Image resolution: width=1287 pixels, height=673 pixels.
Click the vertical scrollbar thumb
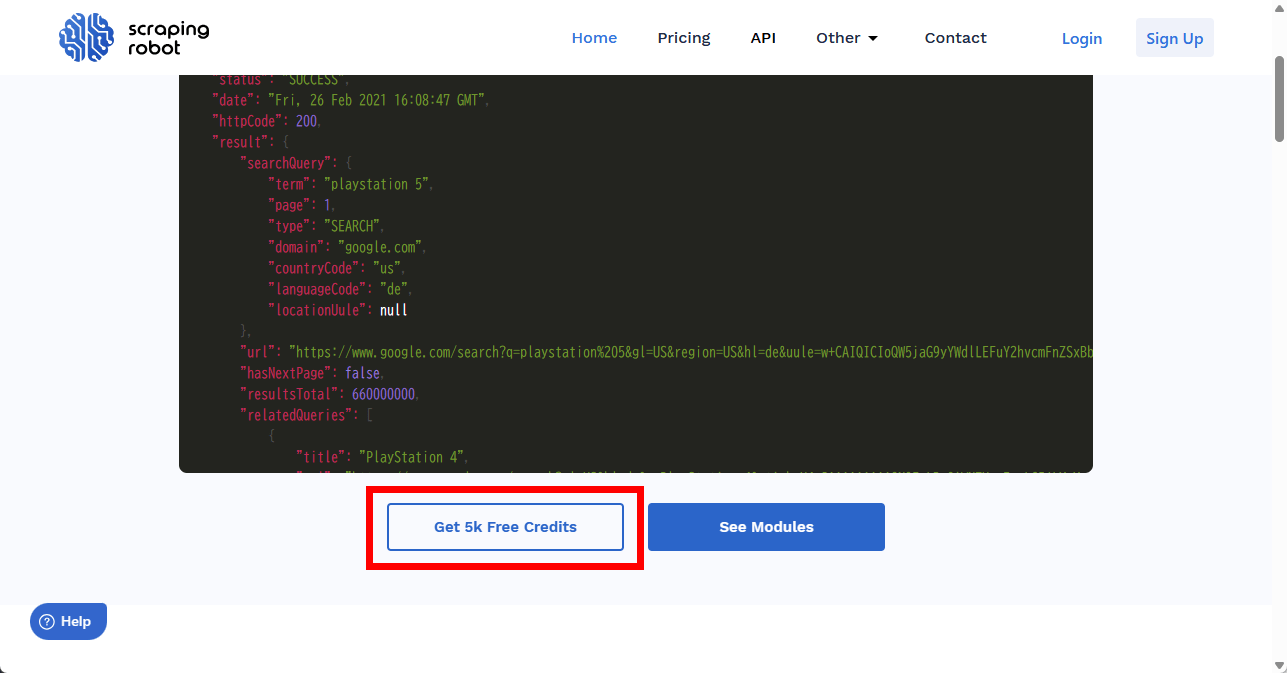(1279, 98)
